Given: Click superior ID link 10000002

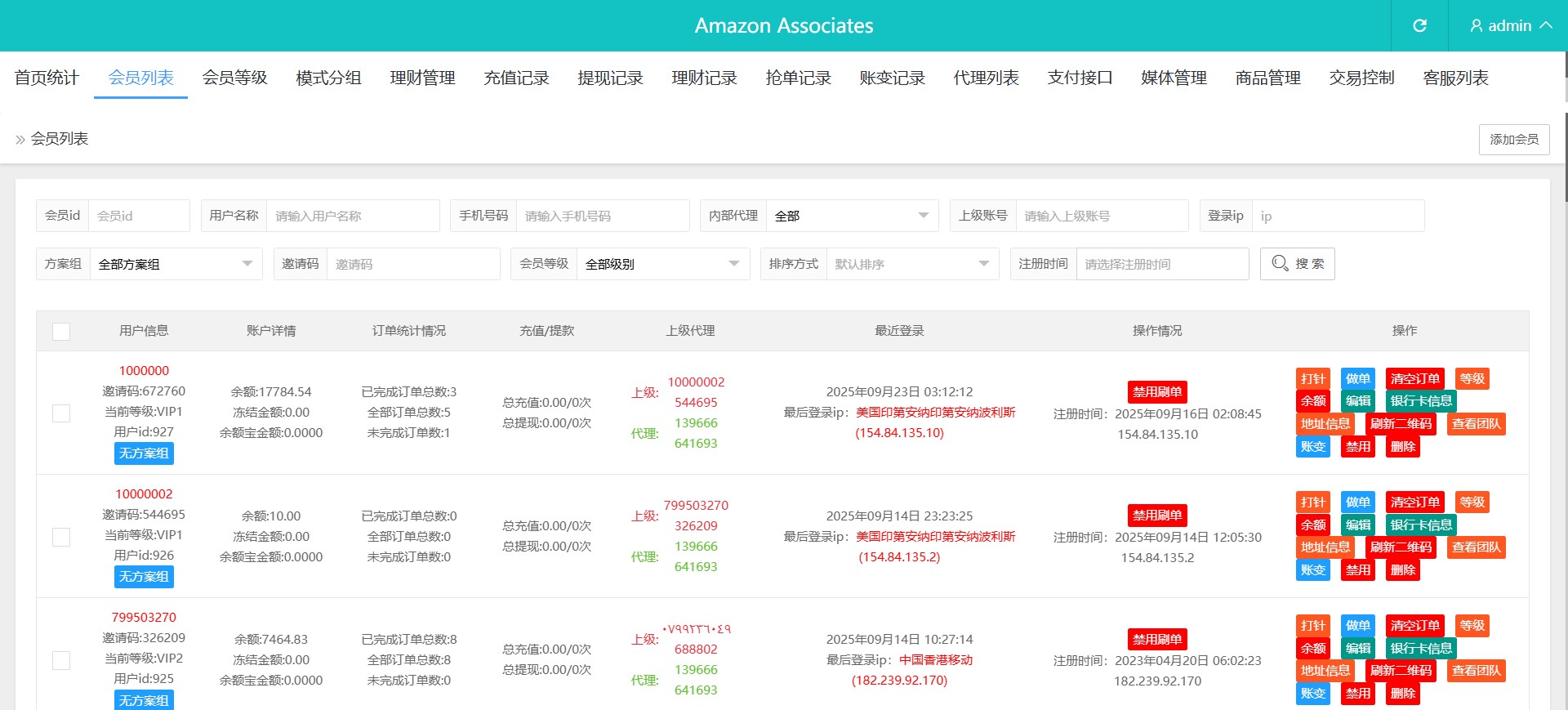Looking at the screenshot, I should pos(696,382).
